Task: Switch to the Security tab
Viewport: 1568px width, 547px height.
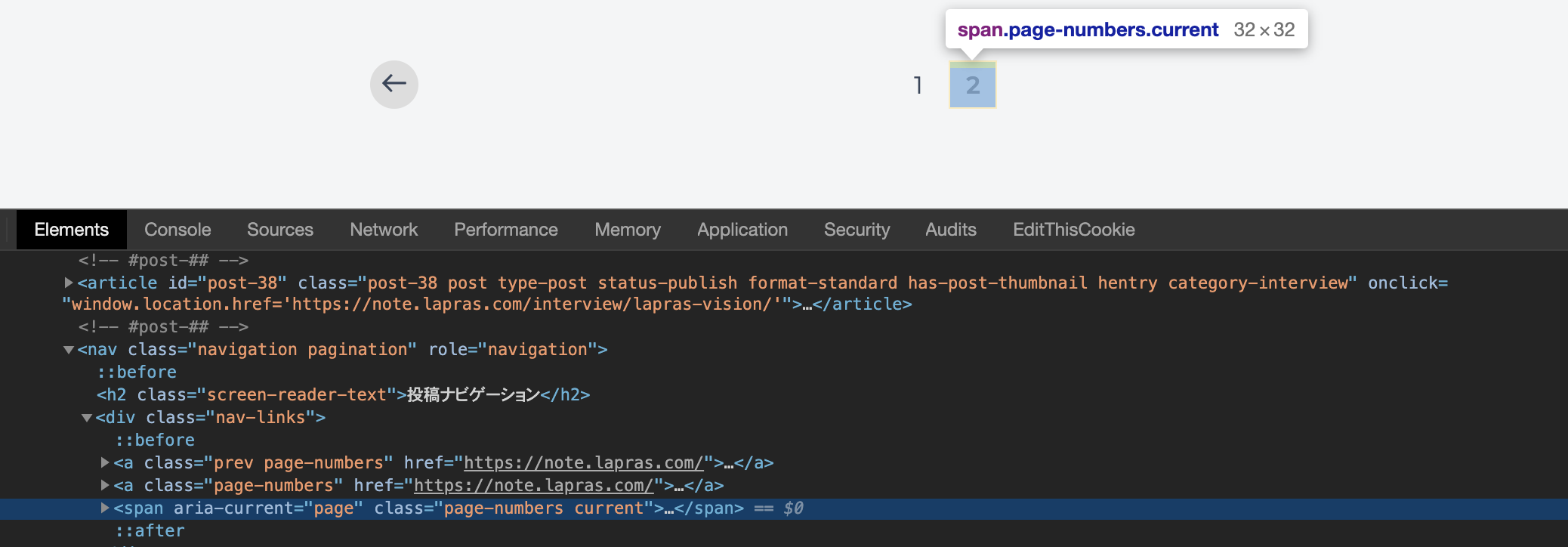Action: pos(857,230)
